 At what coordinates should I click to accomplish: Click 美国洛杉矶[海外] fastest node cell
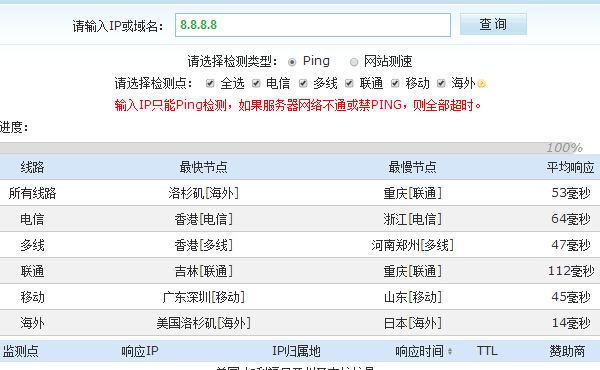[x=203, y=323]
